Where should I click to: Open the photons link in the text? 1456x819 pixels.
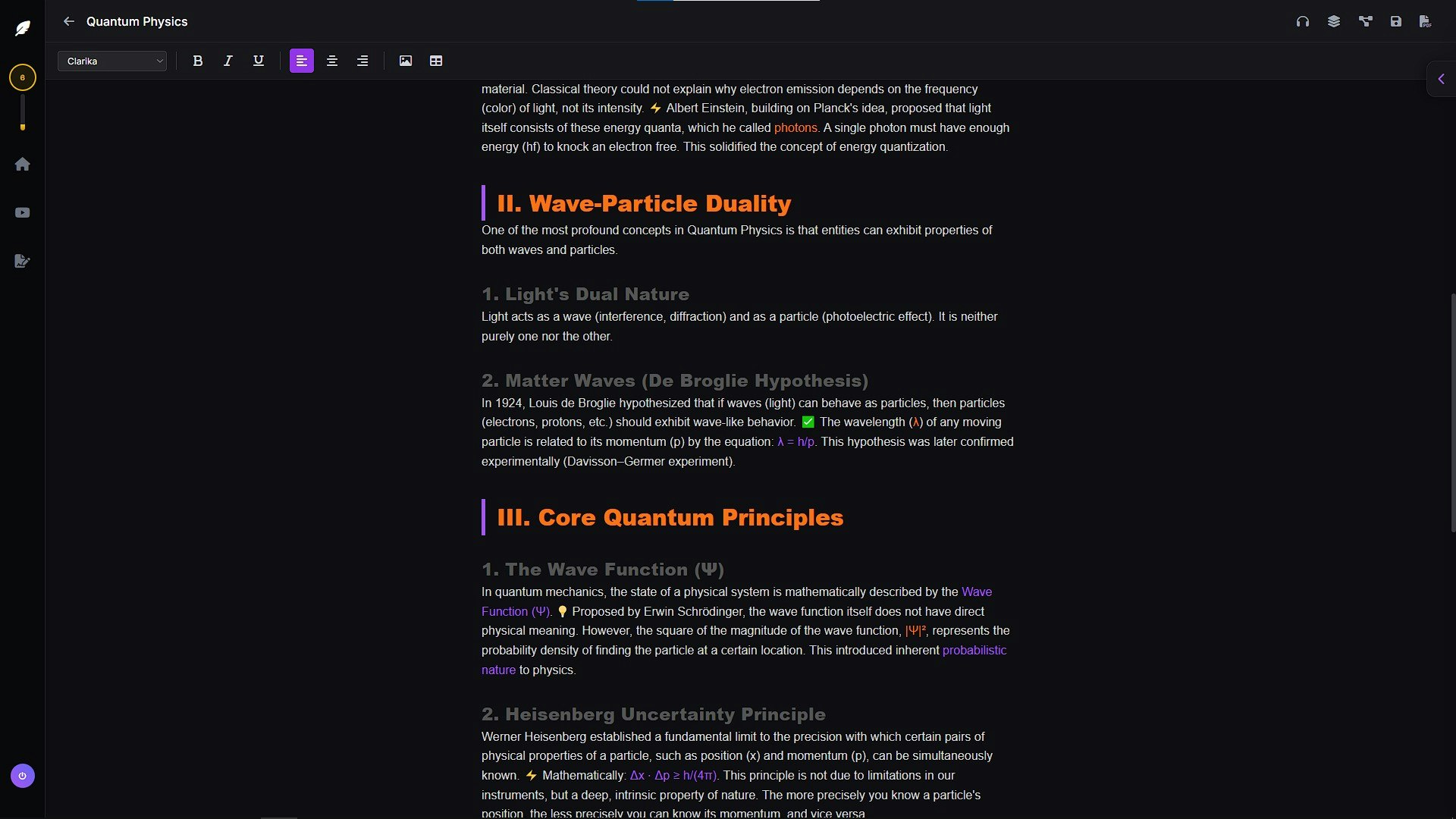795,127
